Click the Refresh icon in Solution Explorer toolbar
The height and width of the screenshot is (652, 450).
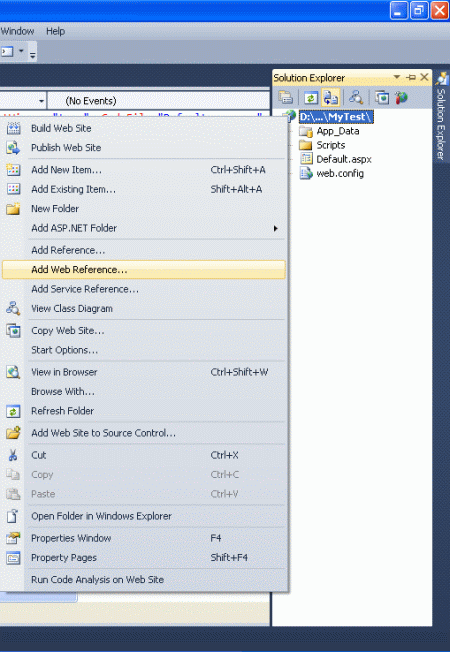[x=311, y=98]
